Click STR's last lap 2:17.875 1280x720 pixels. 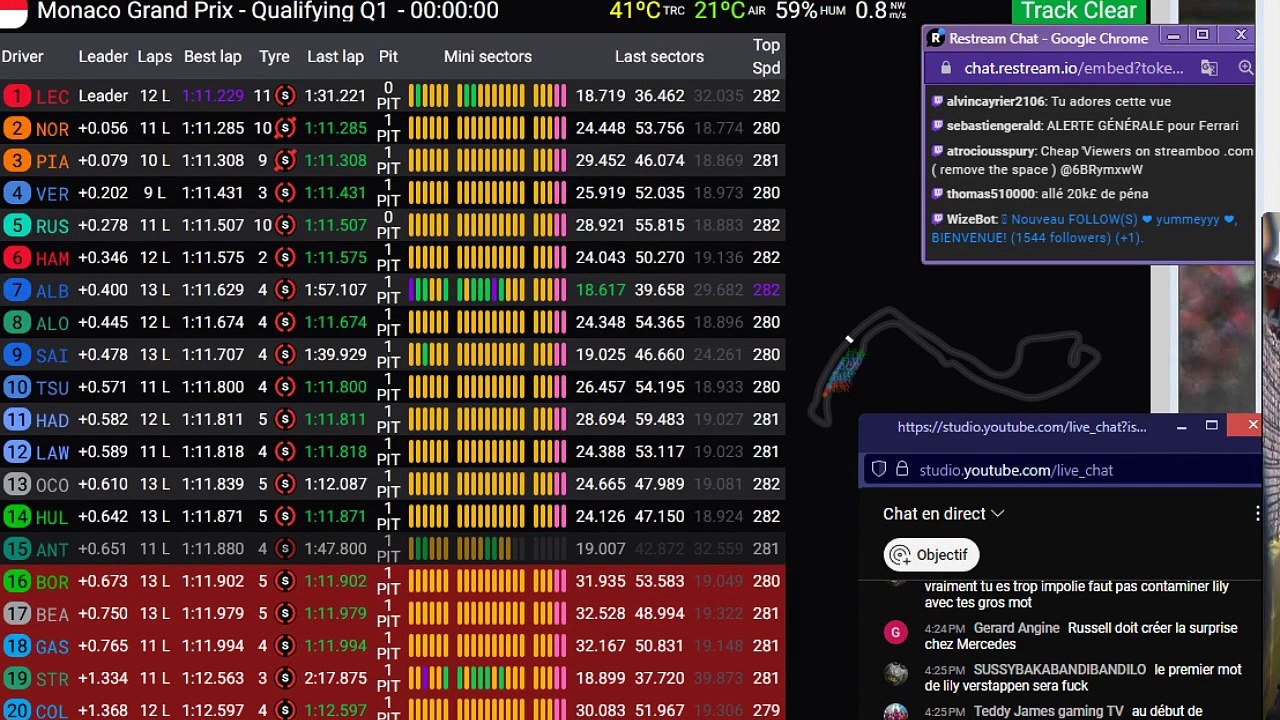(336, 678)
